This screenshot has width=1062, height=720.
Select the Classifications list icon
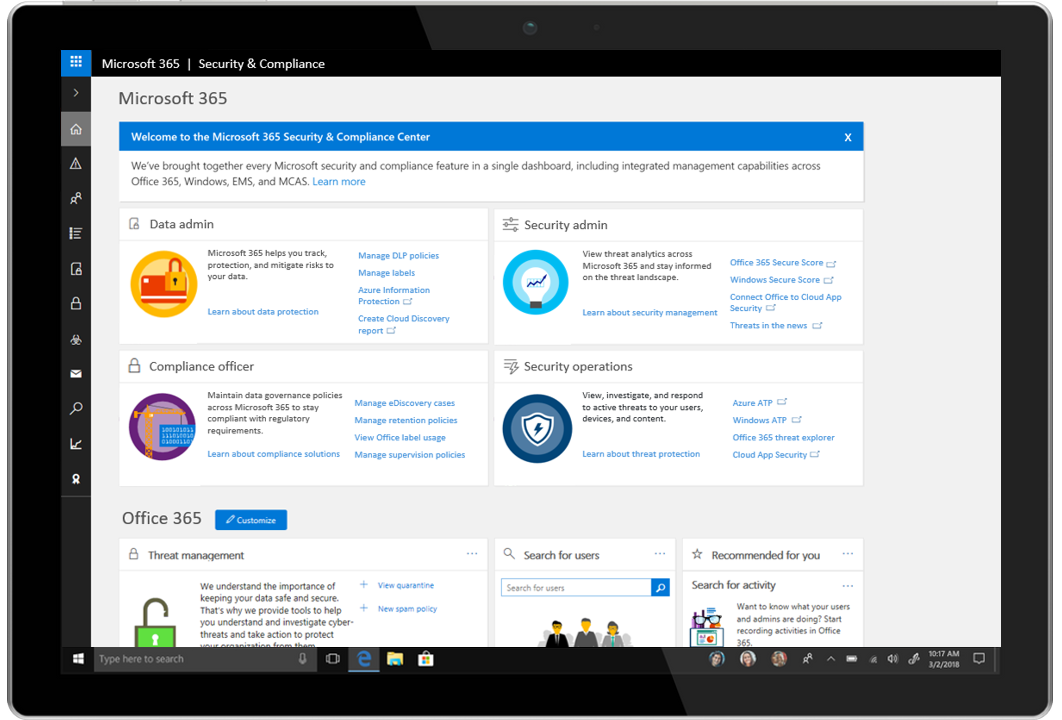click(76, 233)
